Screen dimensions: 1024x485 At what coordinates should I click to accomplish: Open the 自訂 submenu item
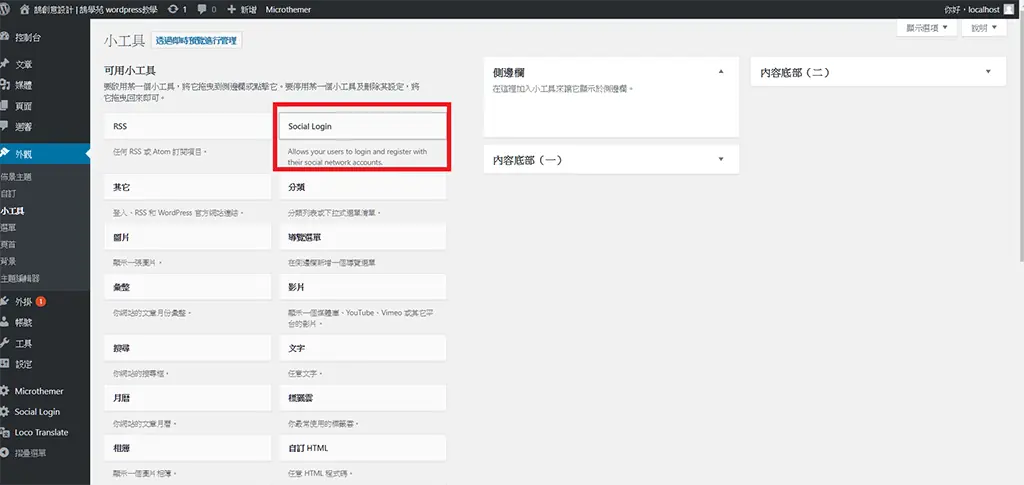pyautogui.click(x=8, y=194)
